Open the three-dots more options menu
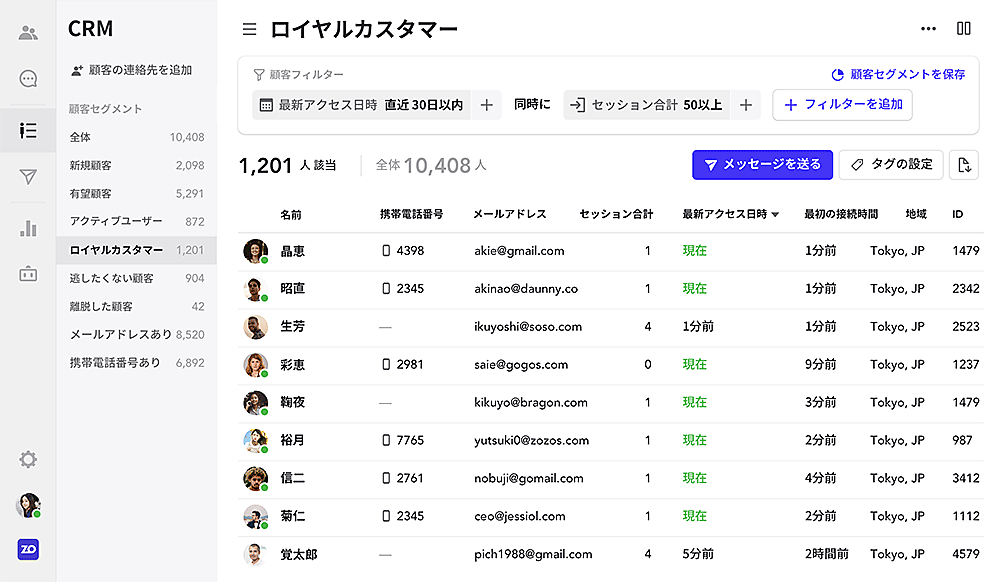Viewport: 1000px width, 582px height. [928, 29]
